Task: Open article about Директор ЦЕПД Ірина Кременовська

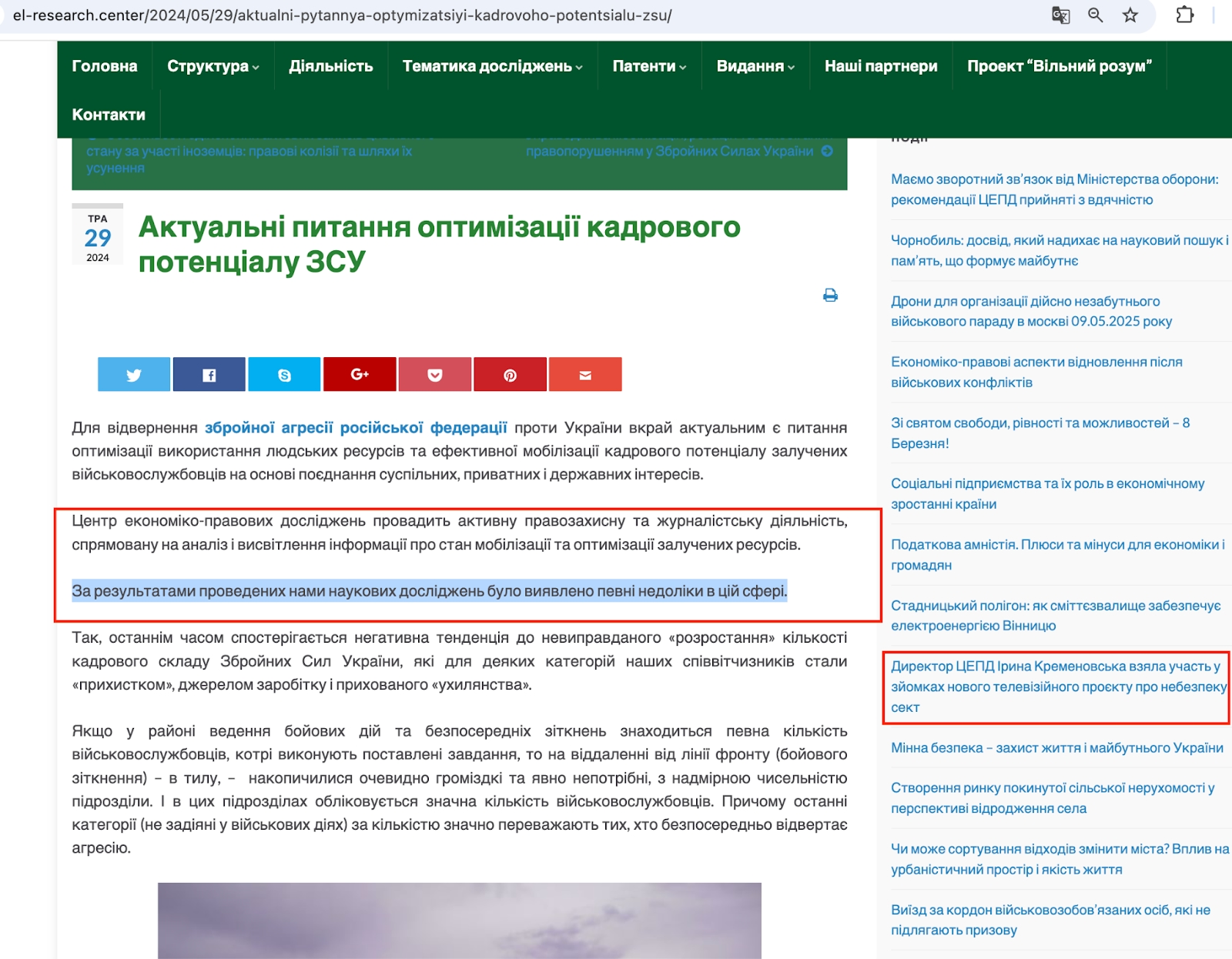Action: pos(1059,687)
